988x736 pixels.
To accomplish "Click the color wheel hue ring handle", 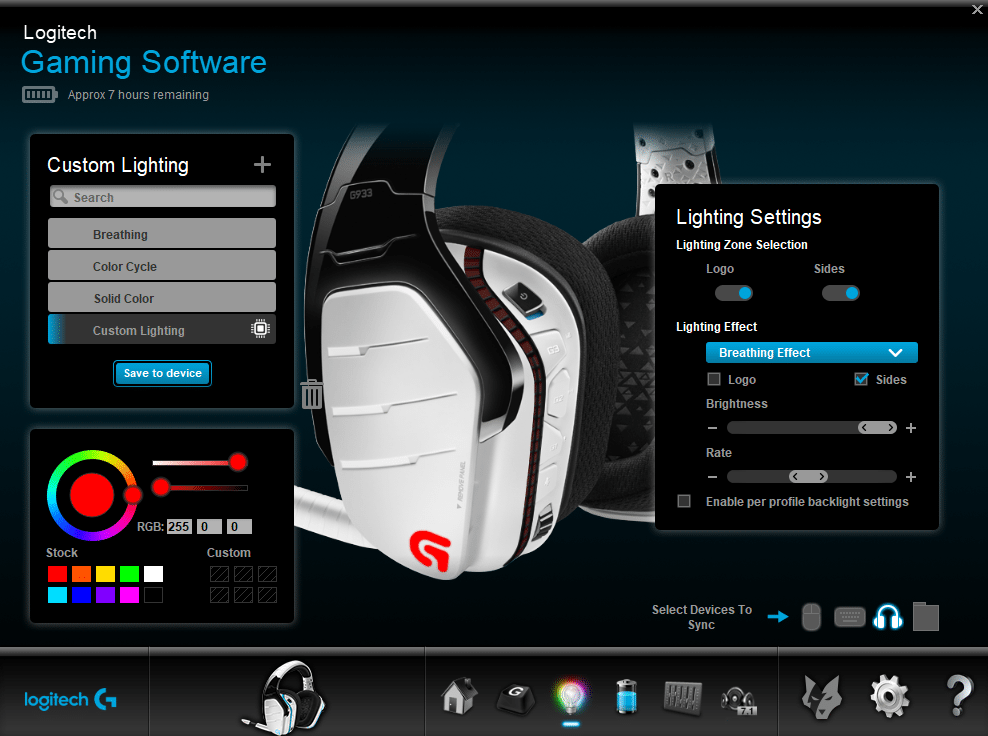I will 132,495.
